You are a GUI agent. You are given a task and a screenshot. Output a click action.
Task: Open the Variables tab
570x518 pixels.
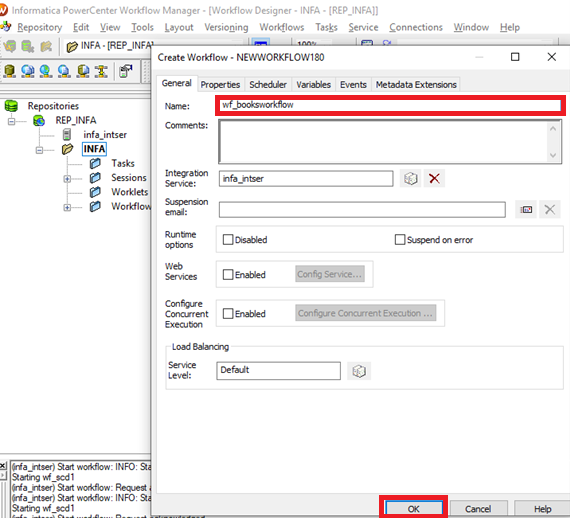[x=313, y=84]
